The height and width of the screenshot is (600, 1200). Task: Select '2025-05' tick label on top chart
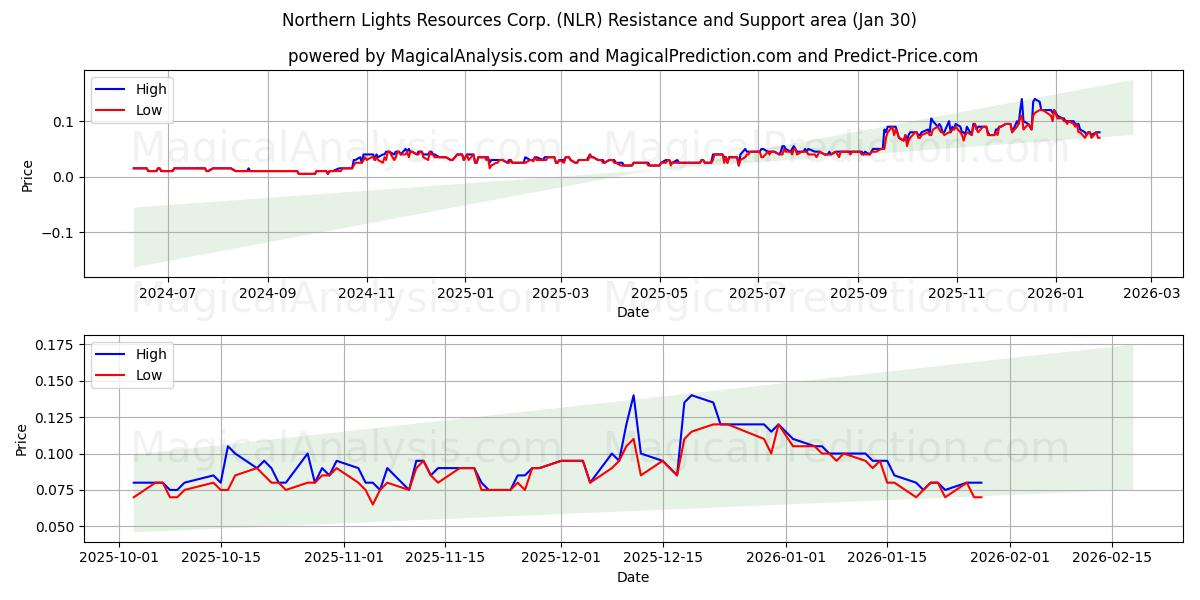click(659, 293)
